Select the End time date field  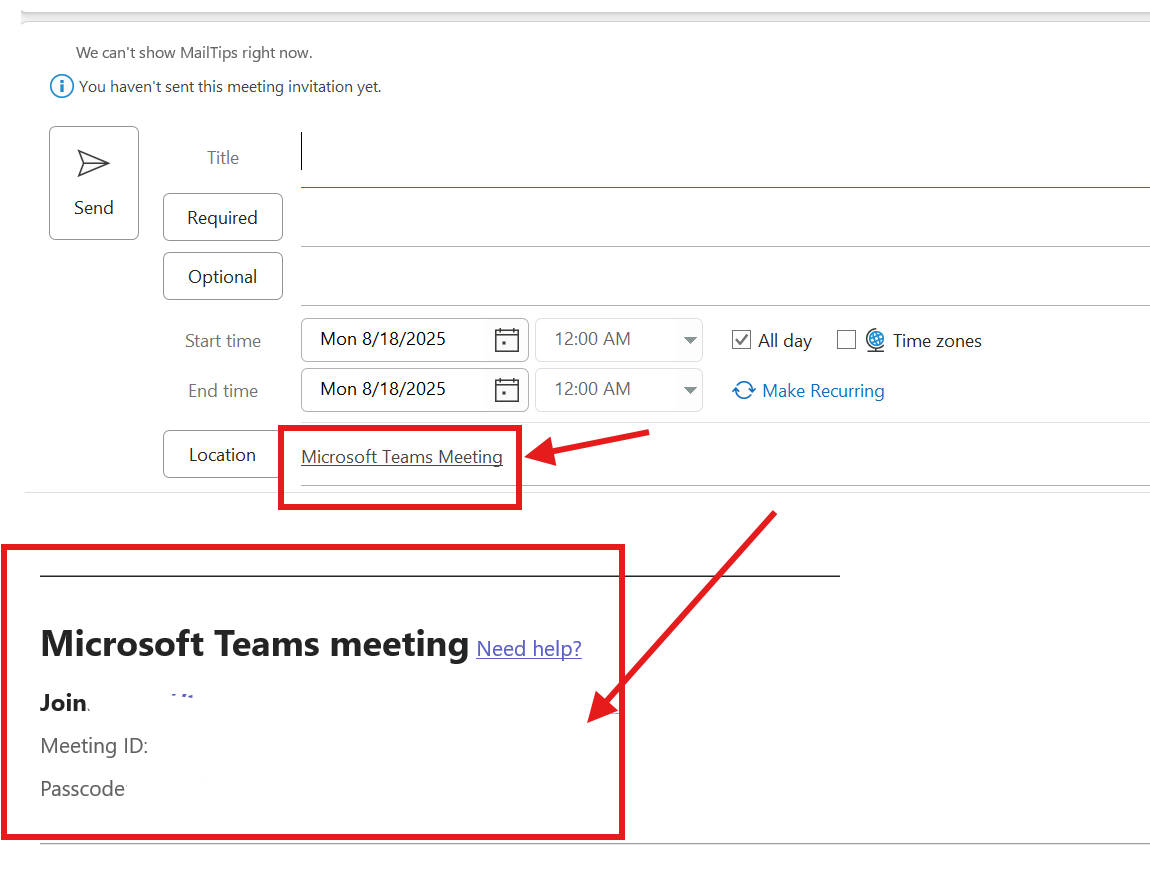[414, 389]
